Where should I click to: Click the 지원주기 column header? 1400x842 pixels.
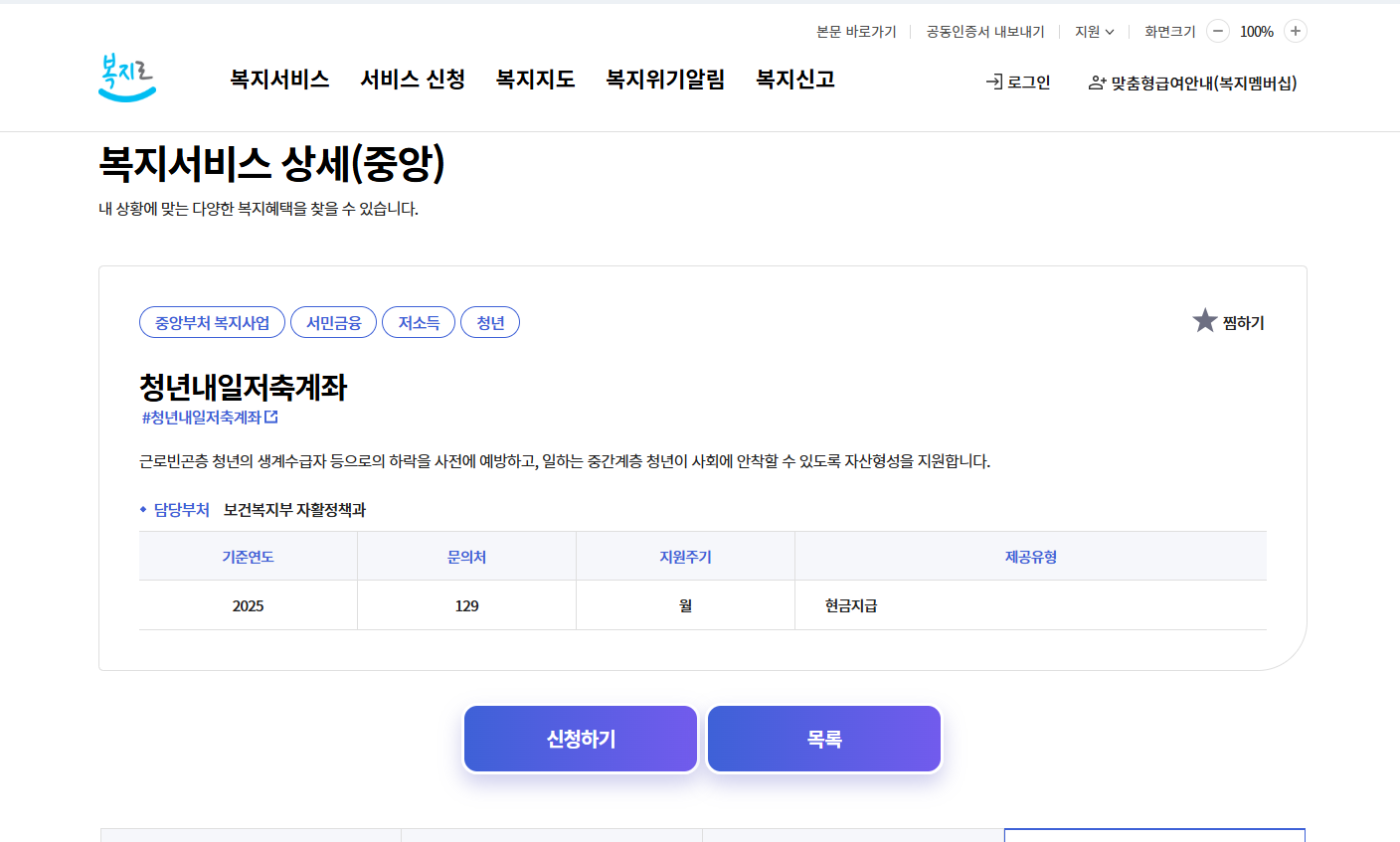point(685,557)
